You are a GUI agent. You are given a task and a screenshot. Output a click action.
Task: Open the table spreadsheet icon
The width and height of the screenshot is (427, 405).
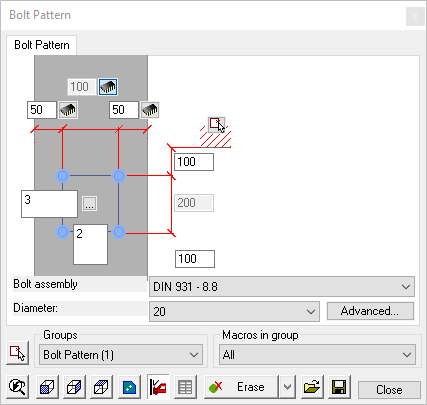click(185, 387)
